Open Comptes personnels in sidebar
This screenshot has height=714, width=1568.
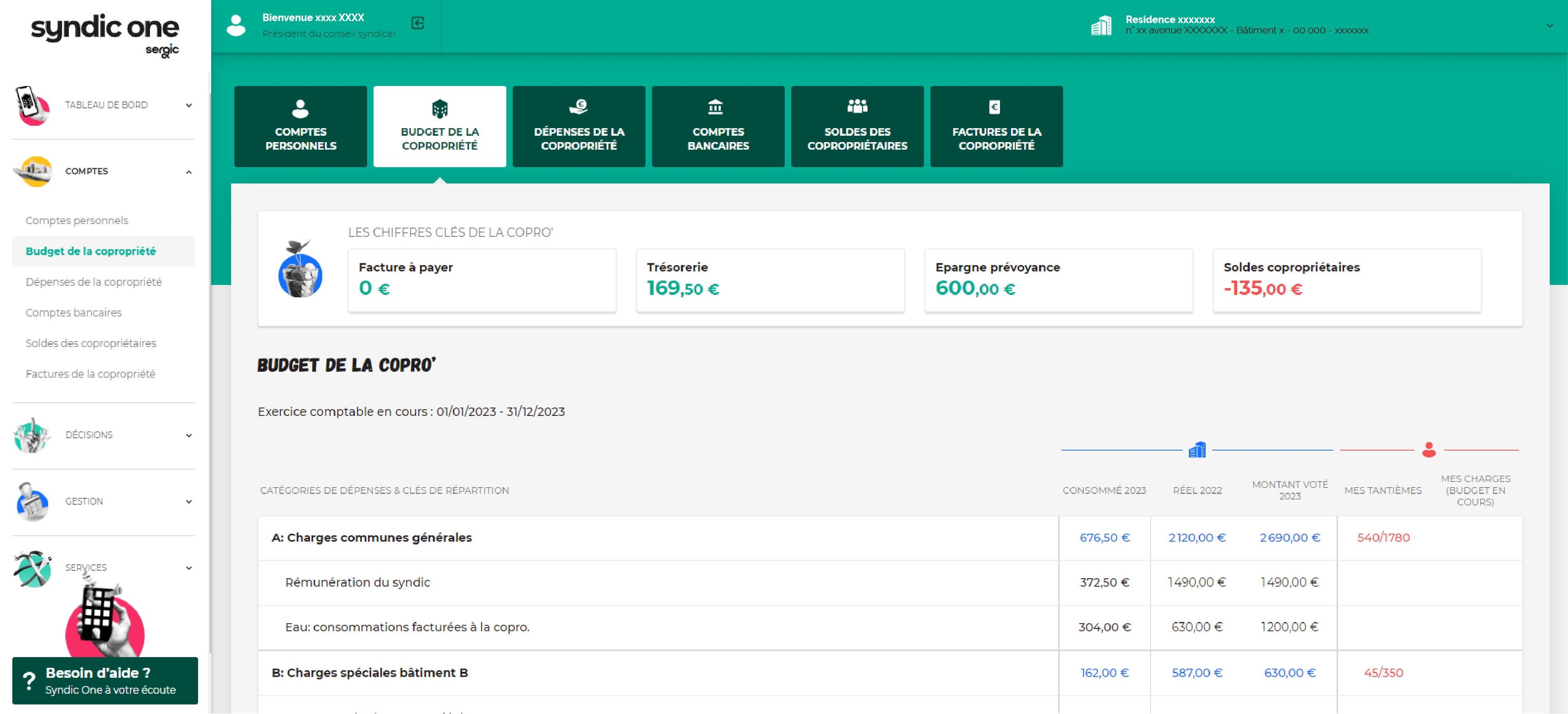coord(77,220)
